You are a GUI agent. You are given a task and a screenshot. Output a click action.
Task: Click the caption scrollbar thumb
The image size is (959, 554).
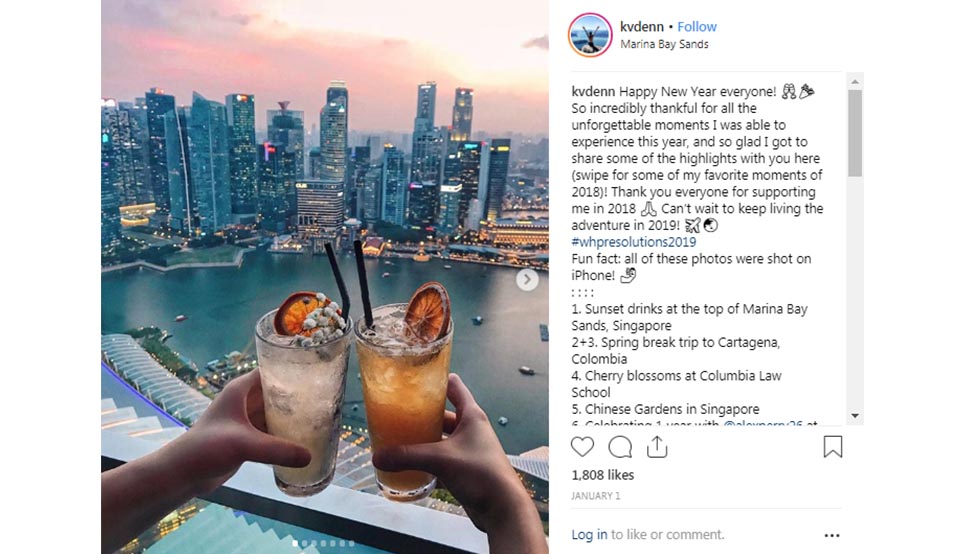[x=855, y=133]
